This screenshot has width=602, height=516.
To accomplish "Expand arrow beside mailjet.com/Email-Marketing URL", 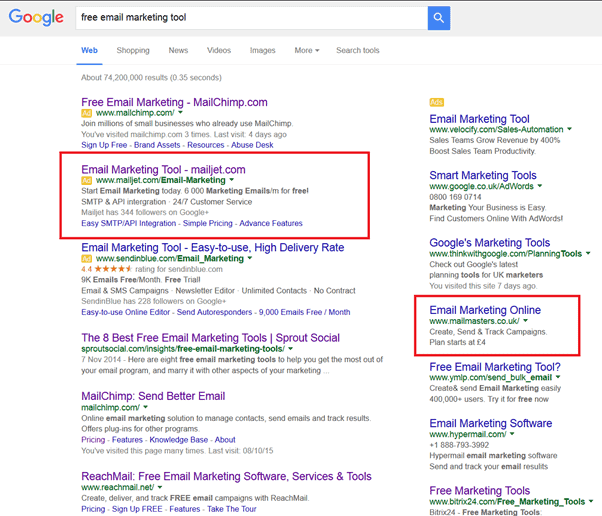I will [x=232, y=180].
